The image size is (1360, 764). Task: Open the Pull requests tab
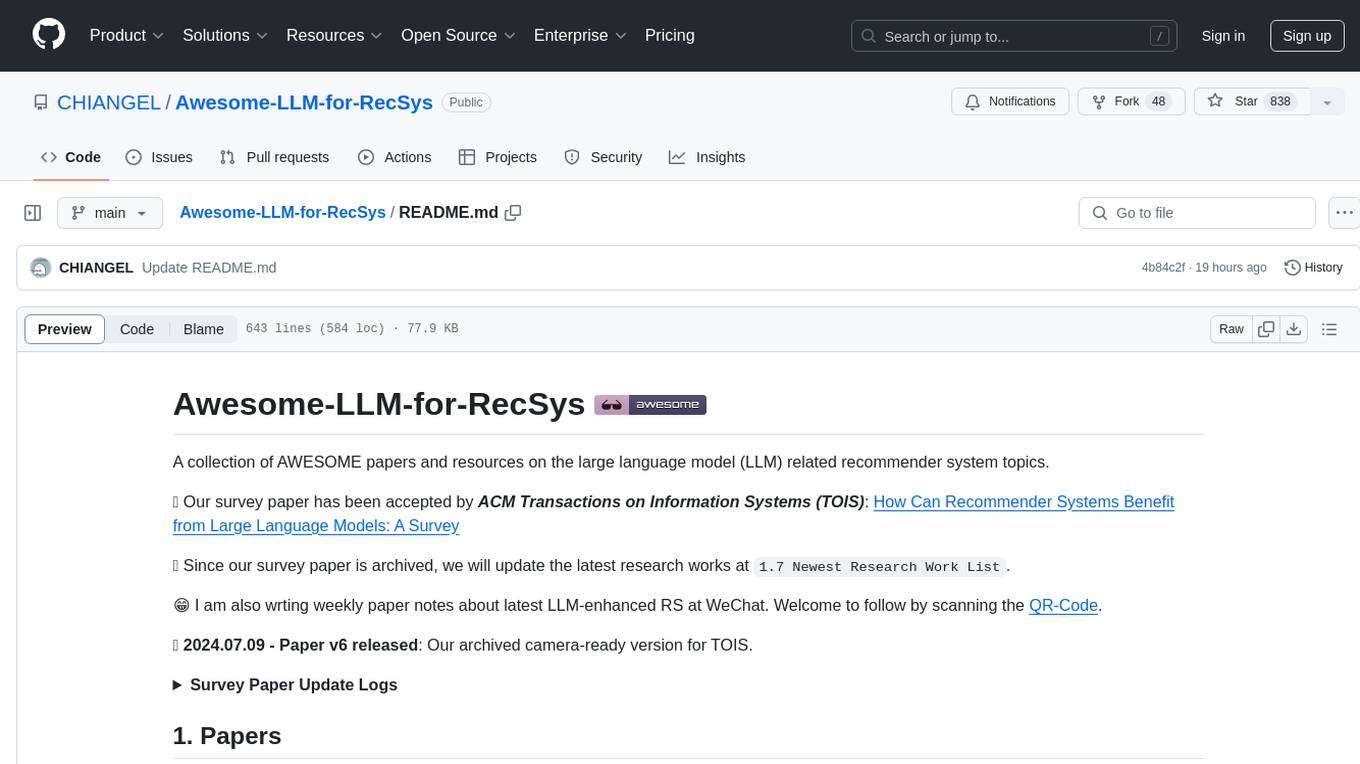274,157
